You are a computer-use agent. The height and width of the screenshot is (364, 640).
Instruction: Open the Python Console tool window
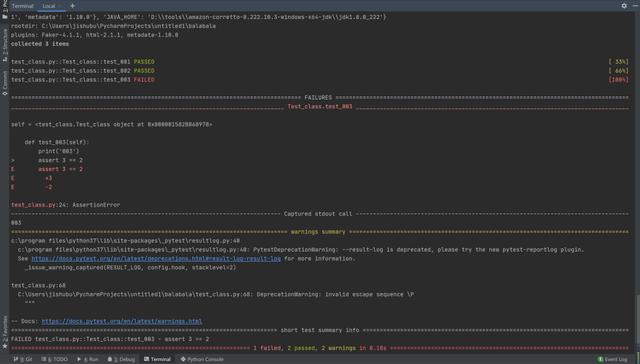[202, 359]
